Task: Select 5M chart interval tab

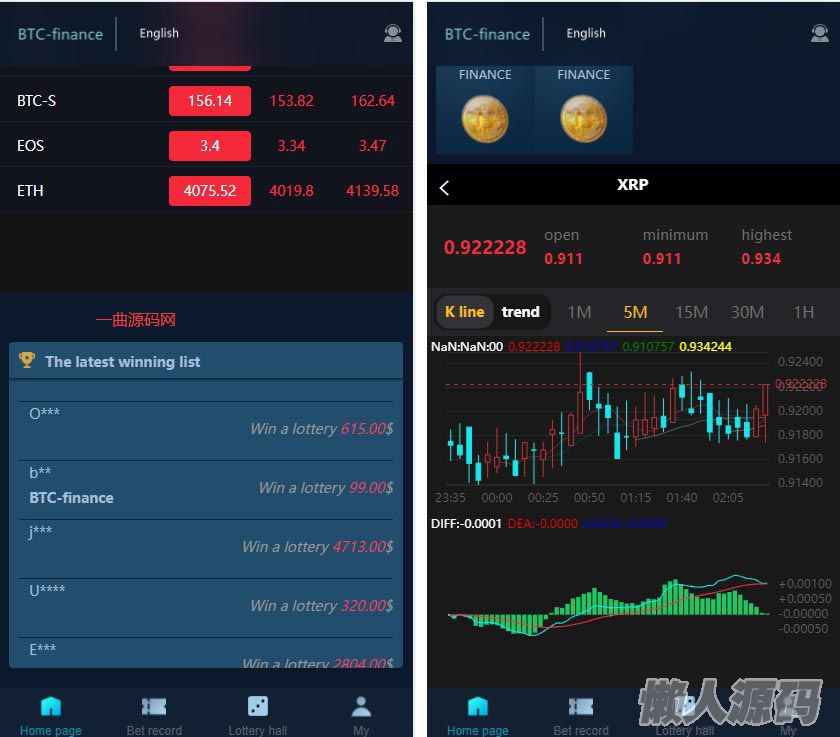Action: pyautogui.click(x=635, y=312)
